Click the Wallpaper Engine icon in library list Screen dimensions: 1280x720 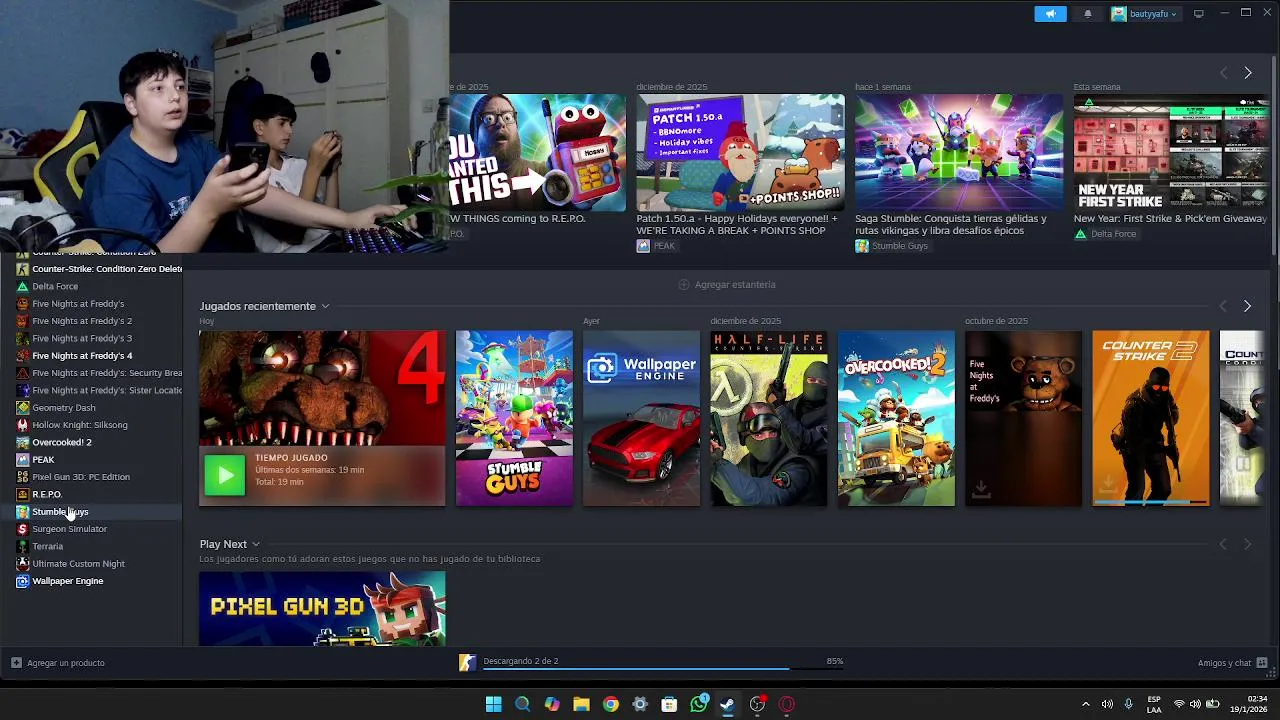(x=22, y=581)
